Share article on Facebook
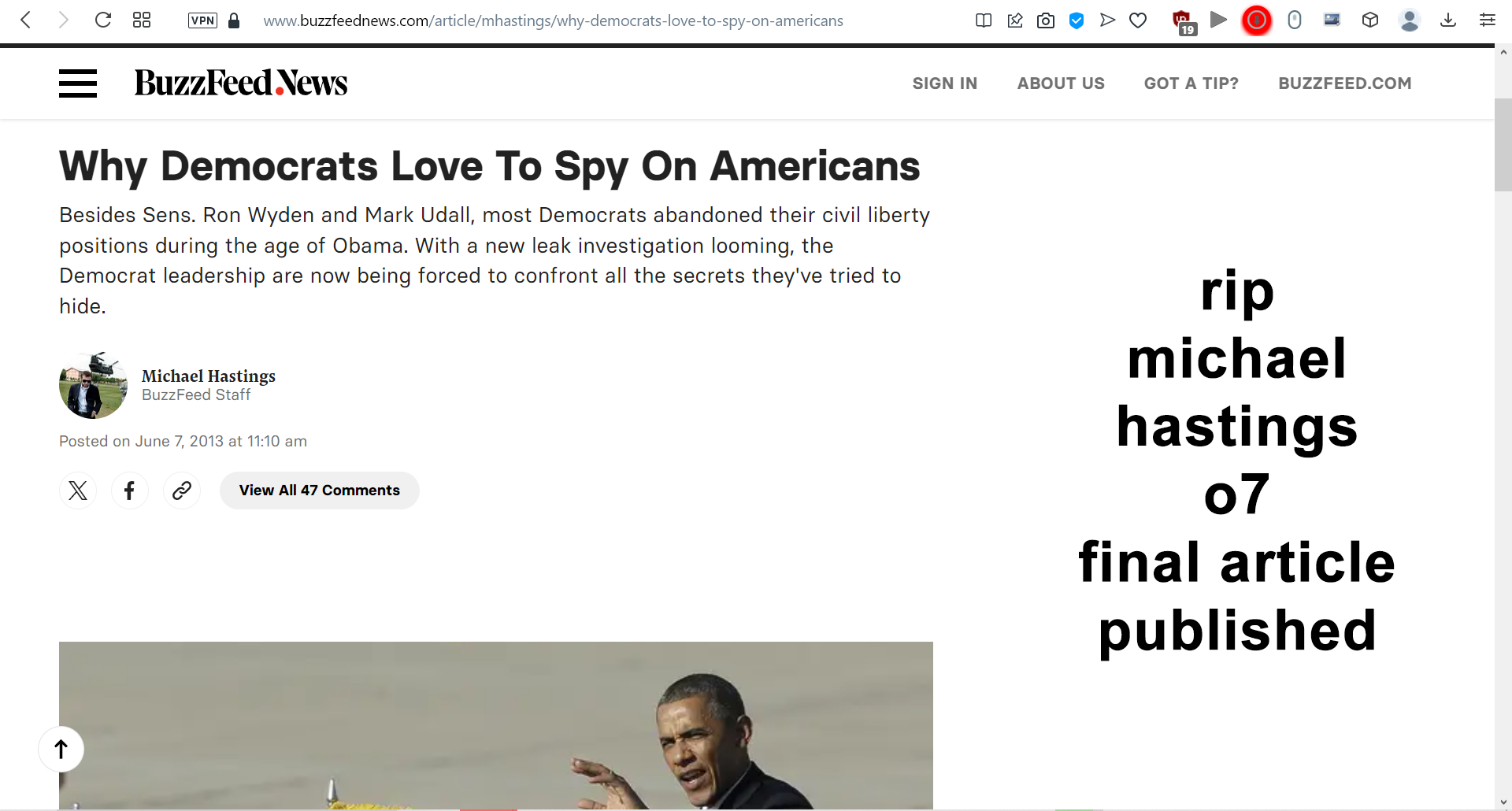The width and height of the screenshot is (1512, 811). (x=130, y=491)
